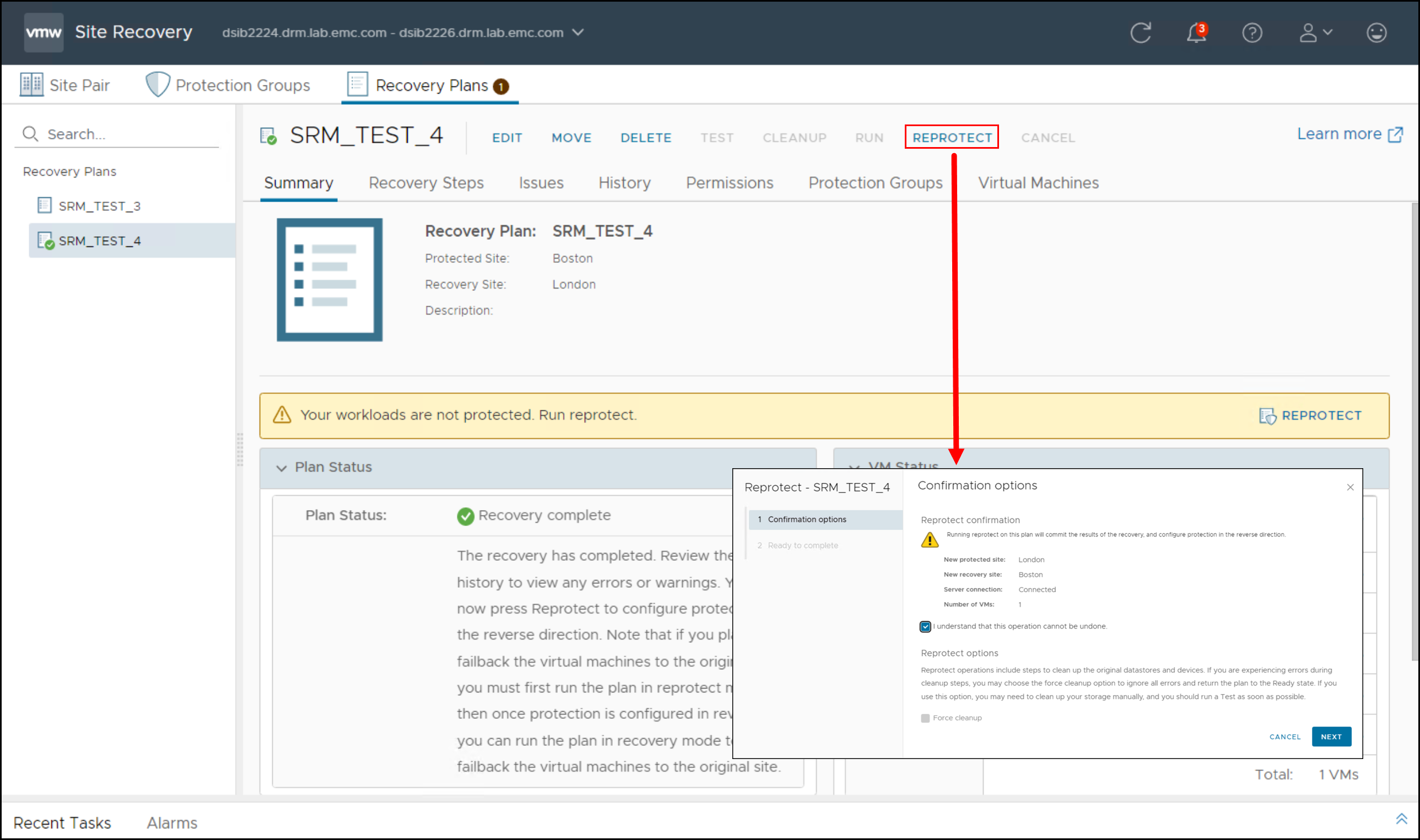This screenshot has height=840, width=1420.
Task: Switch to the Recovery Steps tab
Action: [426, 183]
